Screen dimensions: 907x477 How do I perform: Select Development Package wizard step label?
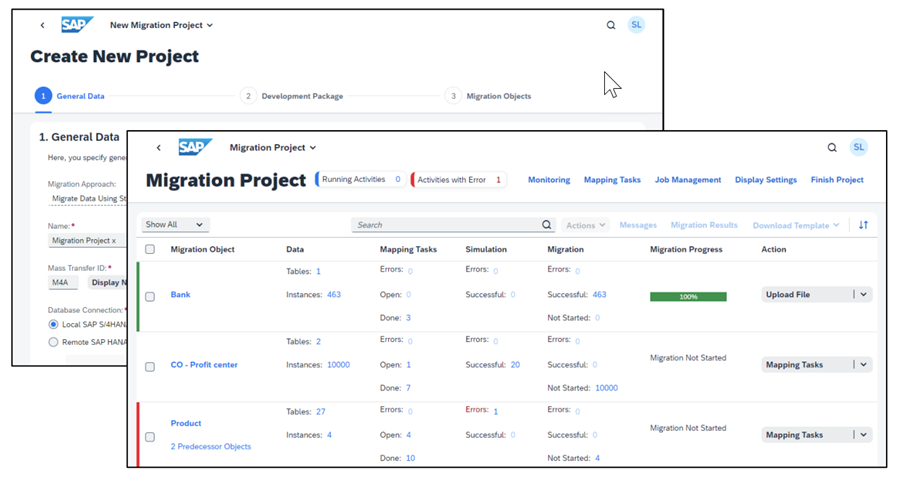(302, 96)
